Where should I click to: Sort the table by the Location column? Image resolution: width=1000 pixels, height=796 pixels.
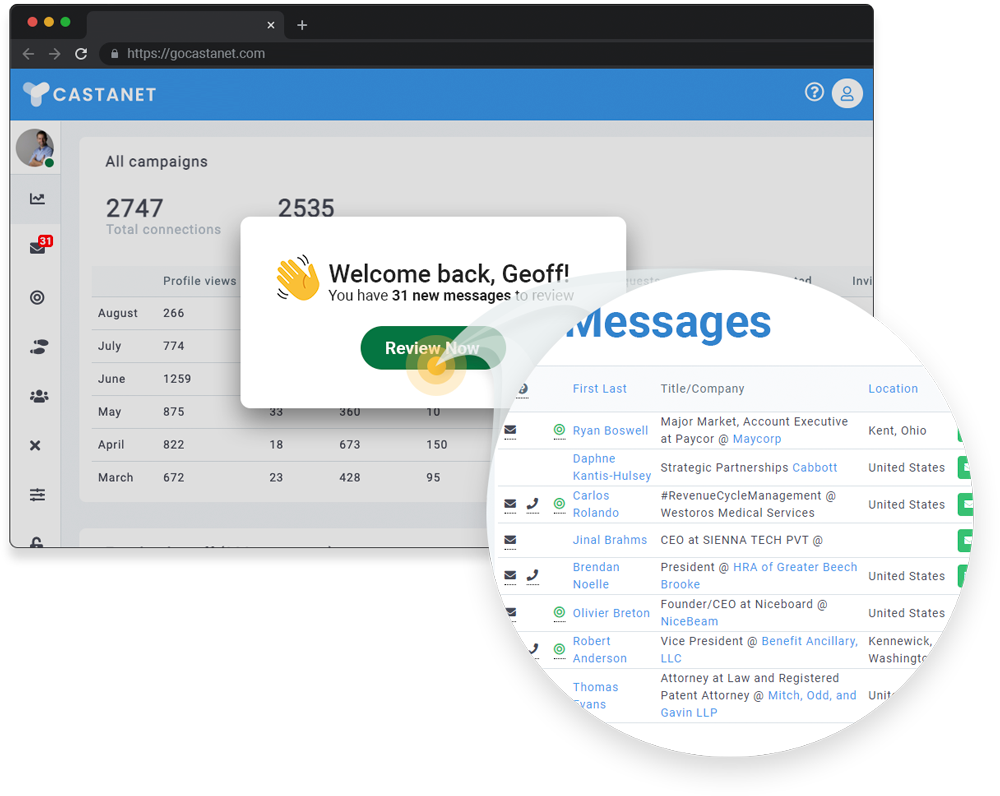[x=893, y=388]
